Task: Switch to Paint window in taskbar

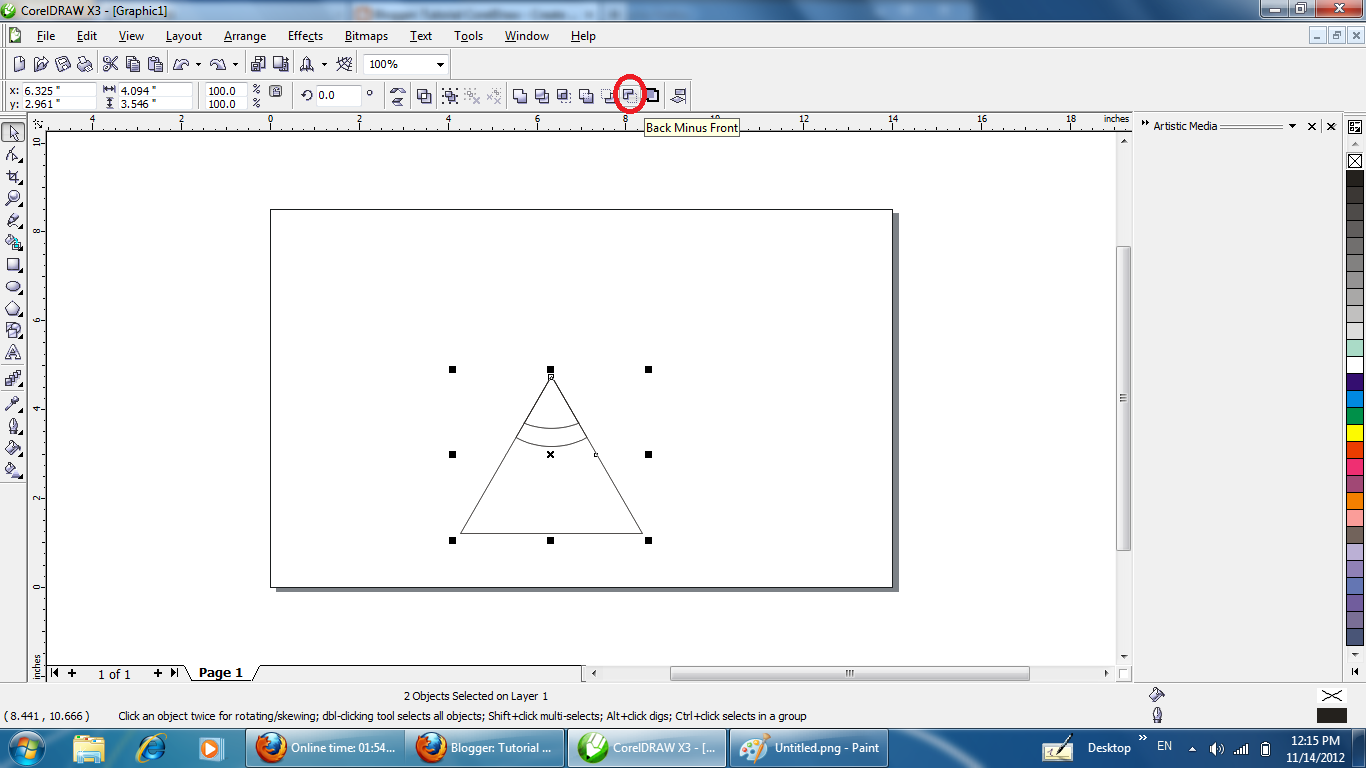Action: (808, 747)
